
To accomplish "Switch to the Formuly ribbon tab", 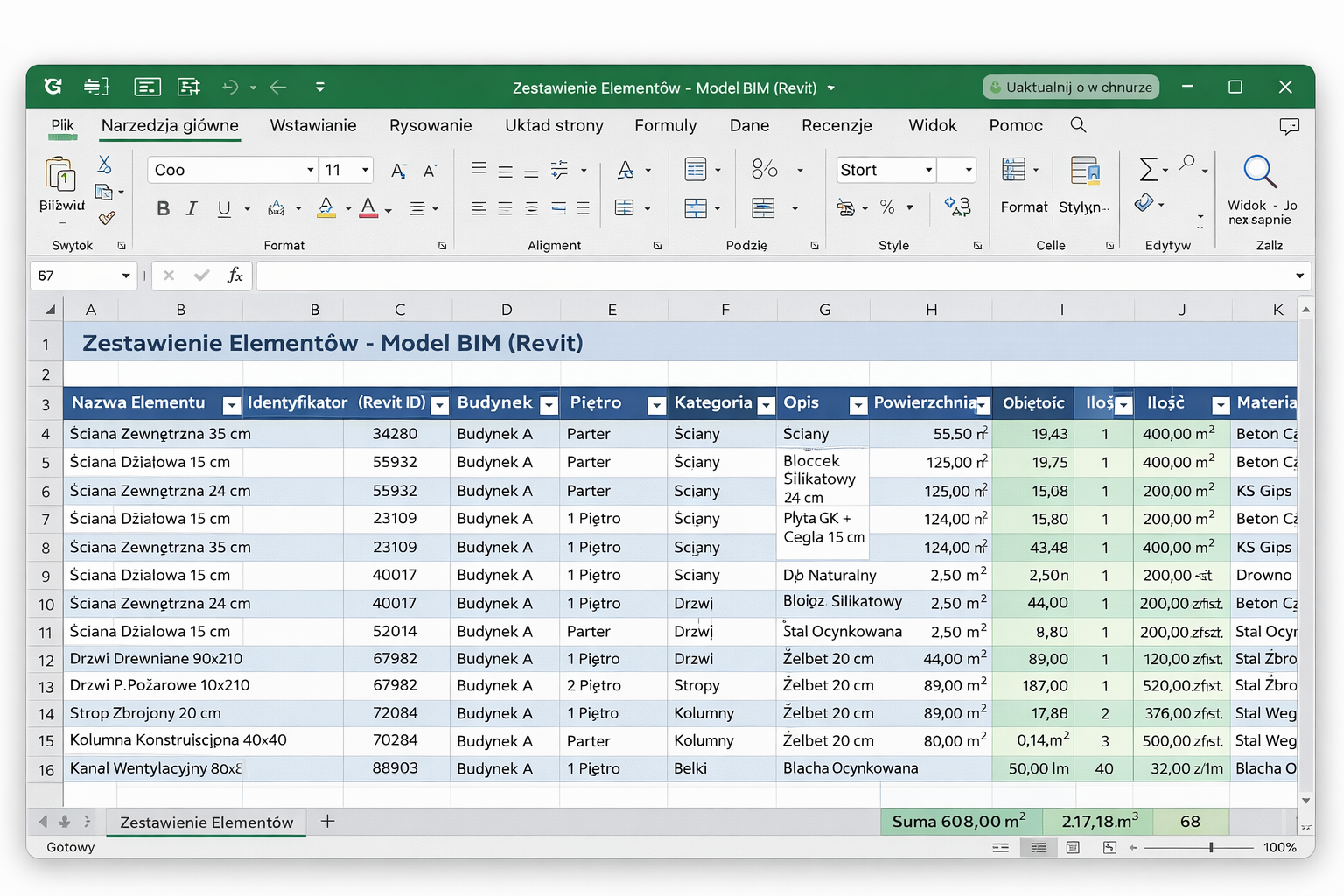I will (665, 125).
